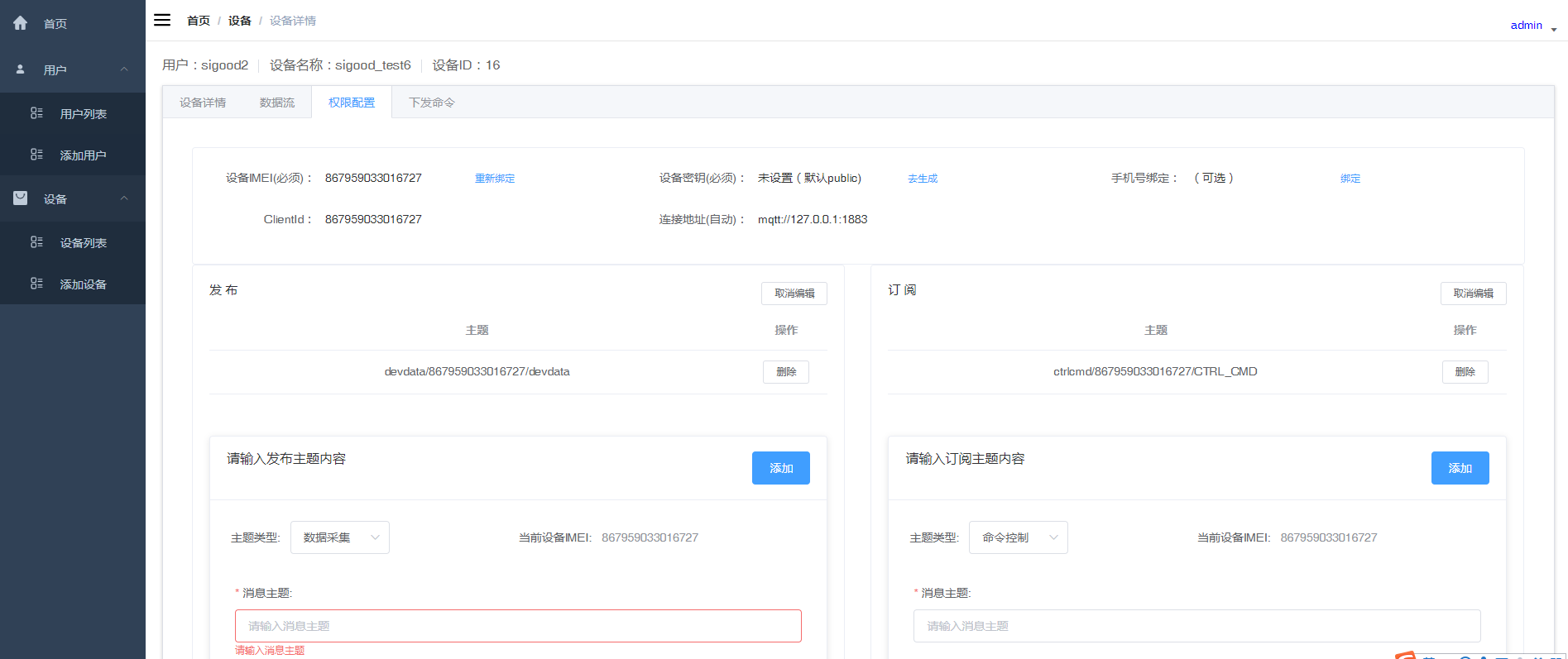Click the list icon beside 添加设备
1568x659 pixels.
coord(36,284)
